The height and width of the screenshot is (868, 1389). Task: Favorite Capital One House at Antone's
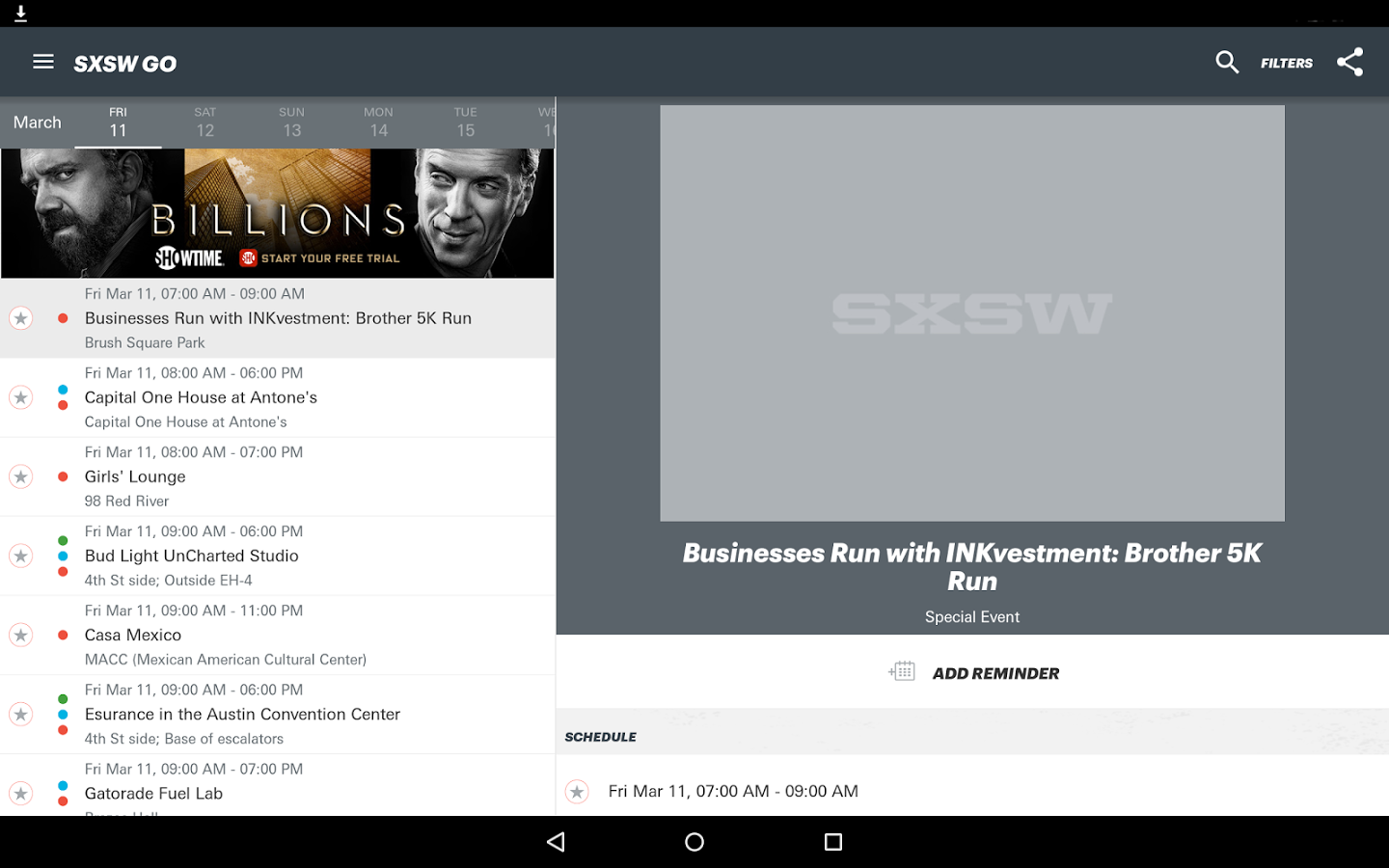tap(21, 397)
